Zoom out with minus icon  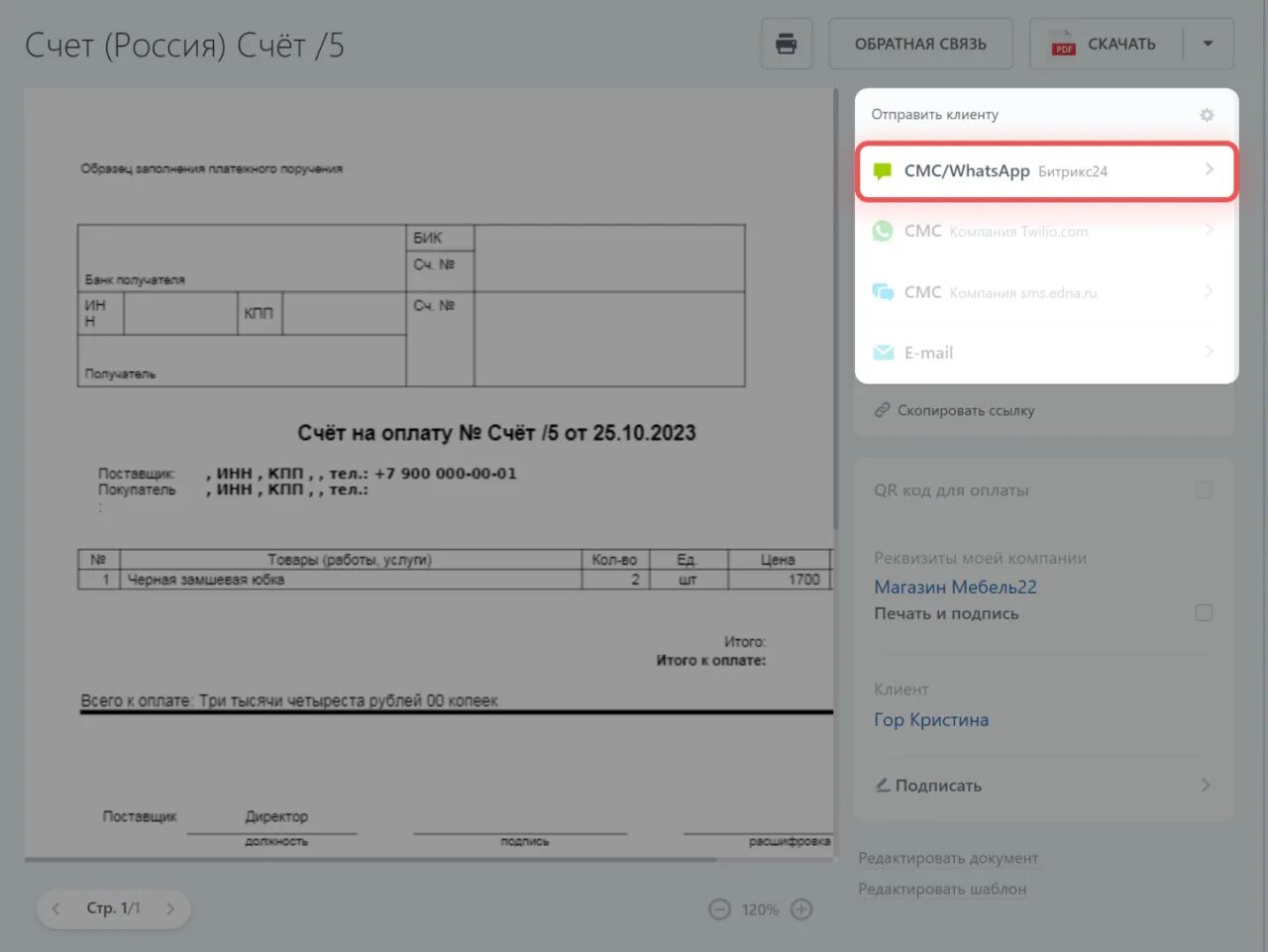click(720, 909)
